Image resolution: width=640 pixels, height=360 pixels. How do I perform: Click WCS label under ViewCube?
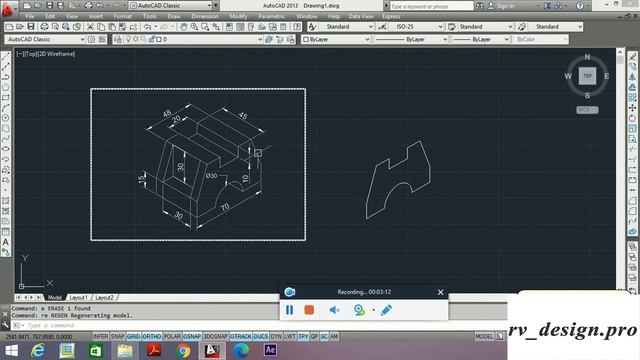587,110
